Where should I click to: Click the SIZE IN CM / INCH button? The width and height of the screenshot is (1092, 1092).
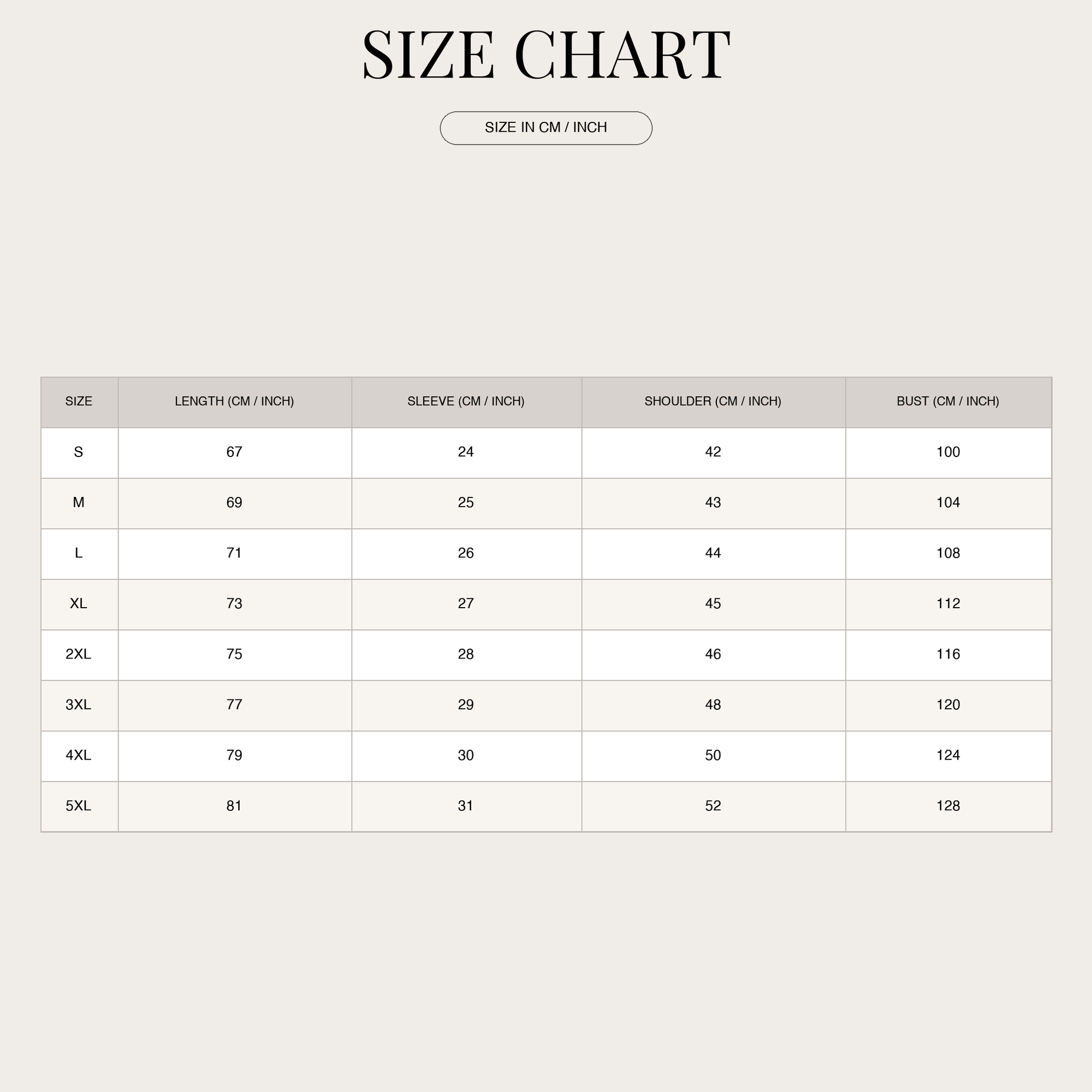(545, 128)
